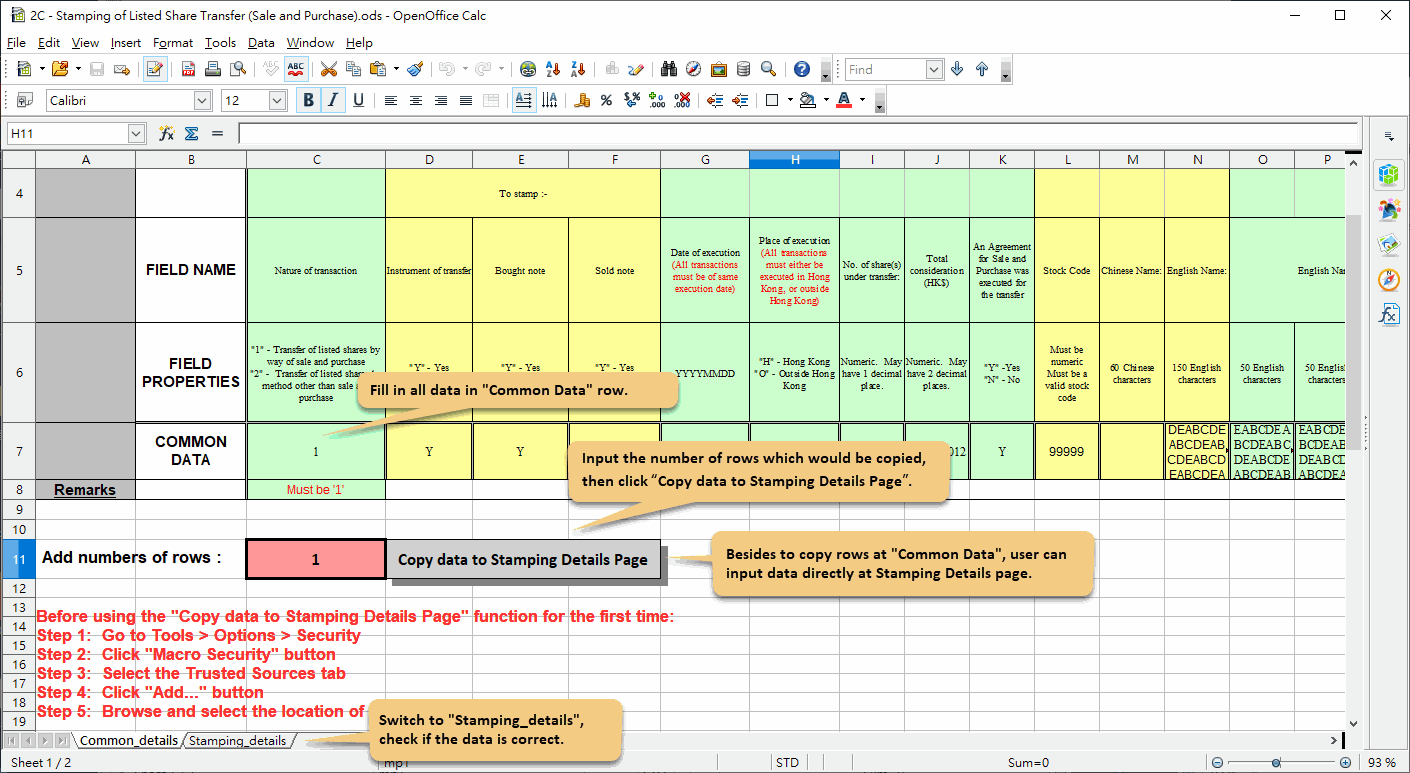
Task: Open the Insert menu
Action: coord(126,43)
